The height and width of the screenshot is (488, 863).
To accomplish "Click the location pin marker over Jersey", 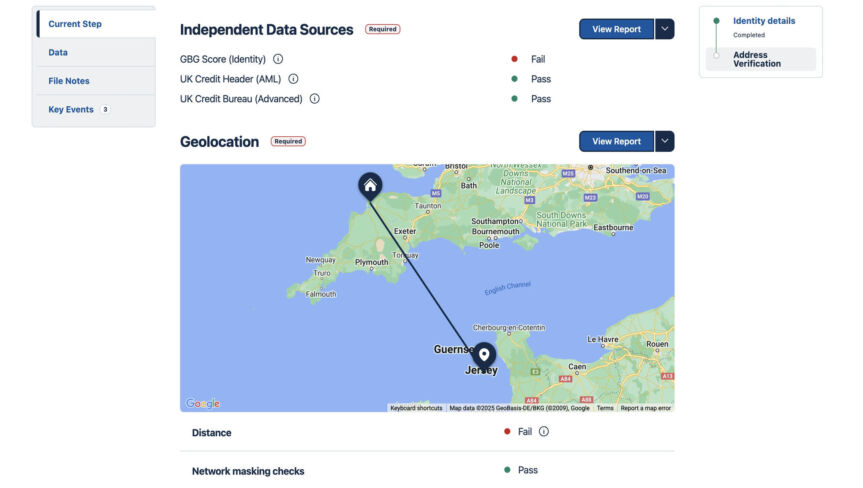I will pyautogui.click(x=484, y=355).
